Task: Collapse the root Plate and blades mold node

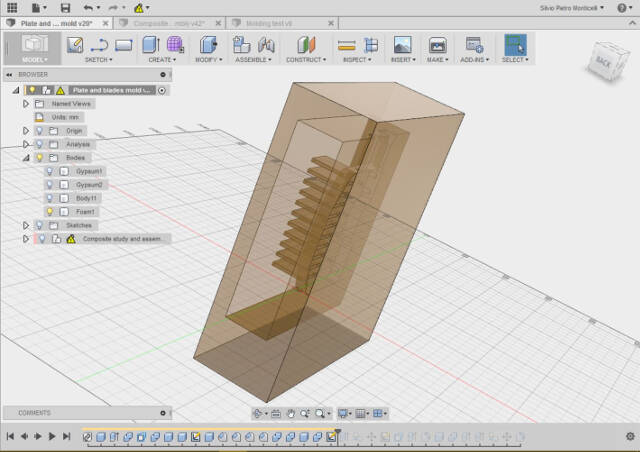Action: [16, 90]
